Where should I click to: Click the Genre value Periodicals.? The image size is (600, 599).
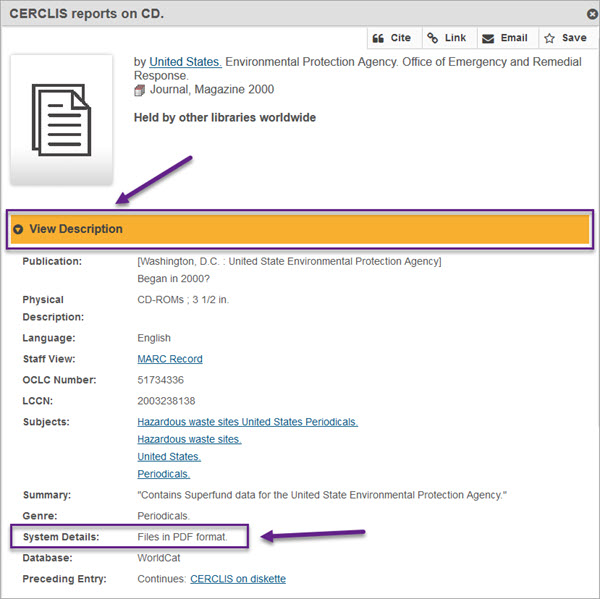[163, 516]
